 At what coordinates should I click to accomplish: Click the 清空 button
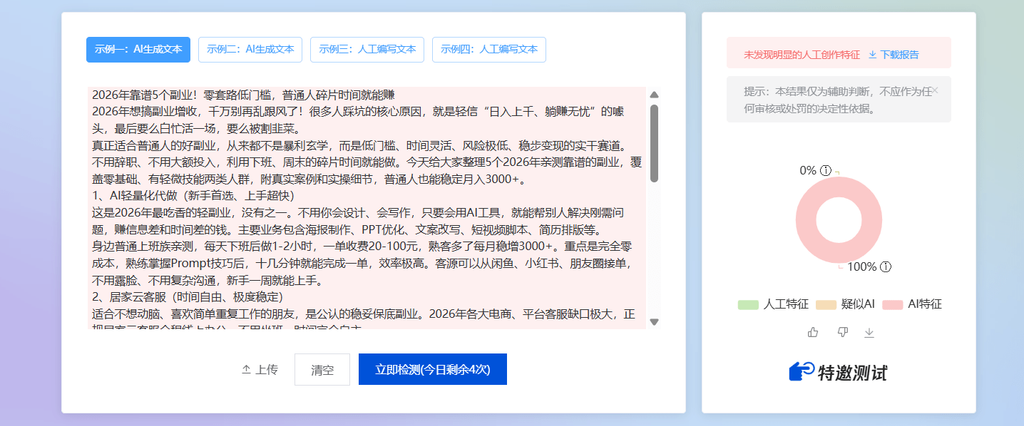click(322, 370)
